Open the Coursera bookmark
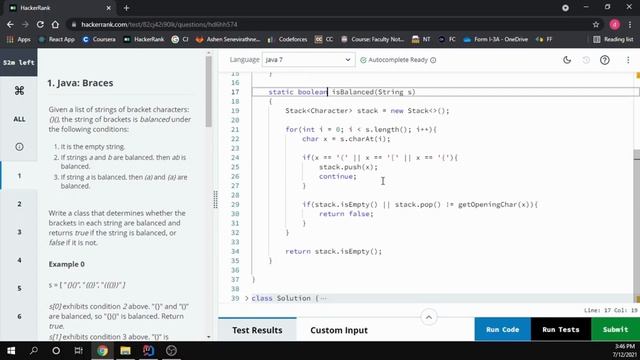Image resolution: width=640 pixels, height=360 pixels. [x=99, y=39]
